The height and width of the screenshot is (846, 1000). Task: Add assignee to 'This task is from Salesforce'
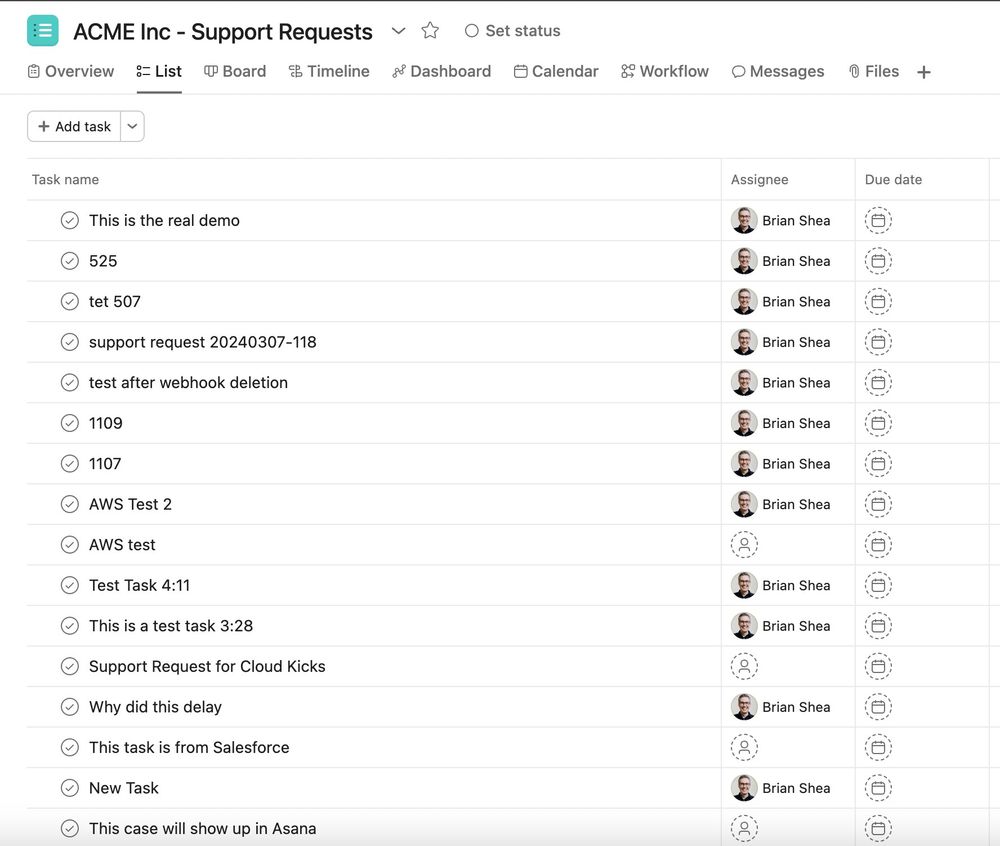[x=744, y=747]
